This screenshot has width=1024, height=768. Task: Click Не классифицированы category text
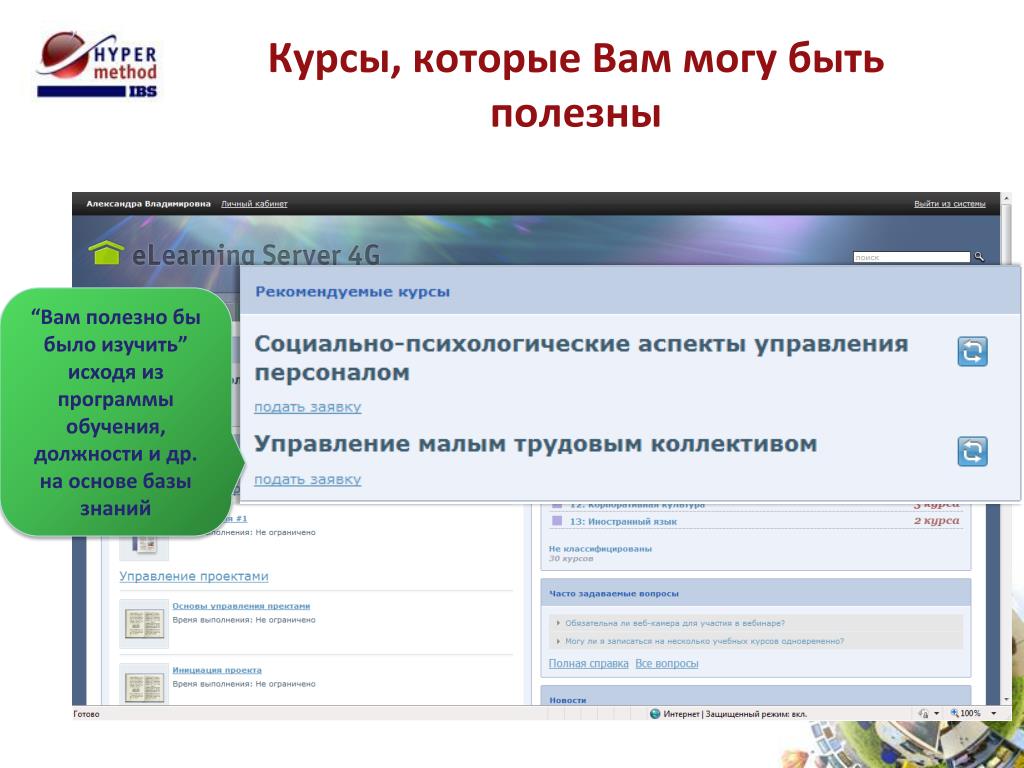[x=600, y=549]
